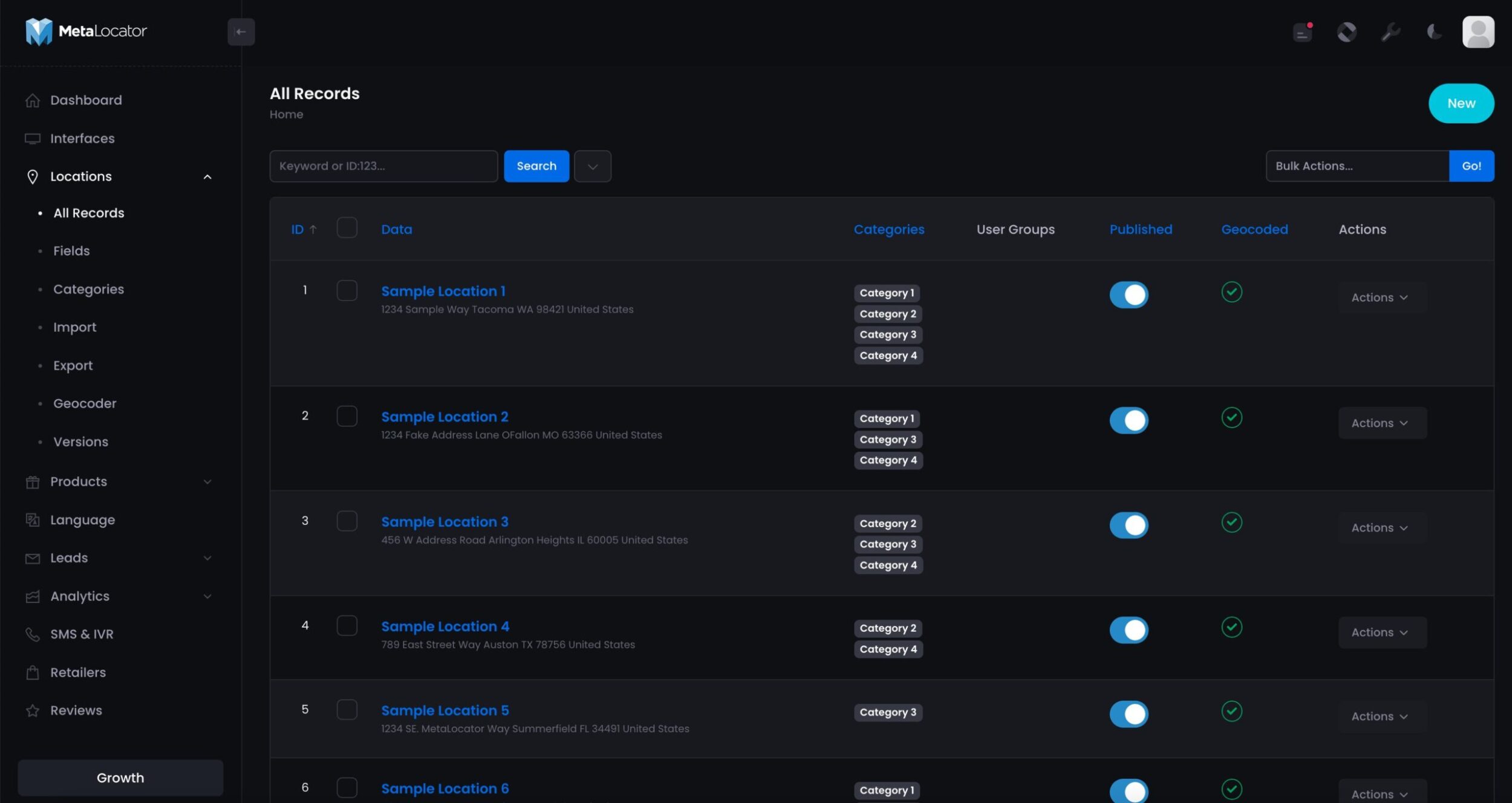Focus the Keyword or ID search field
This screenshot has width=1512, height=803.
click(x=383, y=166)
